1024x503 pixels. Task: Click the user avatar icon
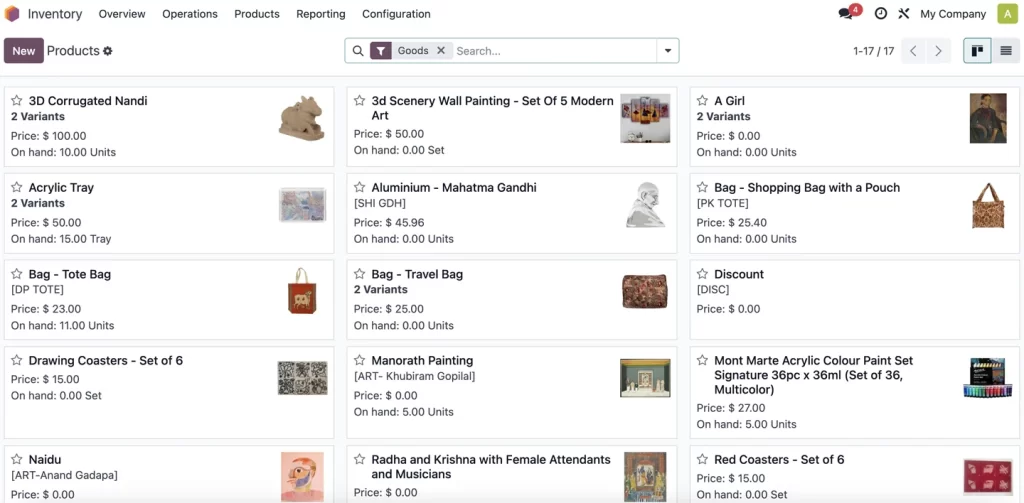coord(1006,14)
